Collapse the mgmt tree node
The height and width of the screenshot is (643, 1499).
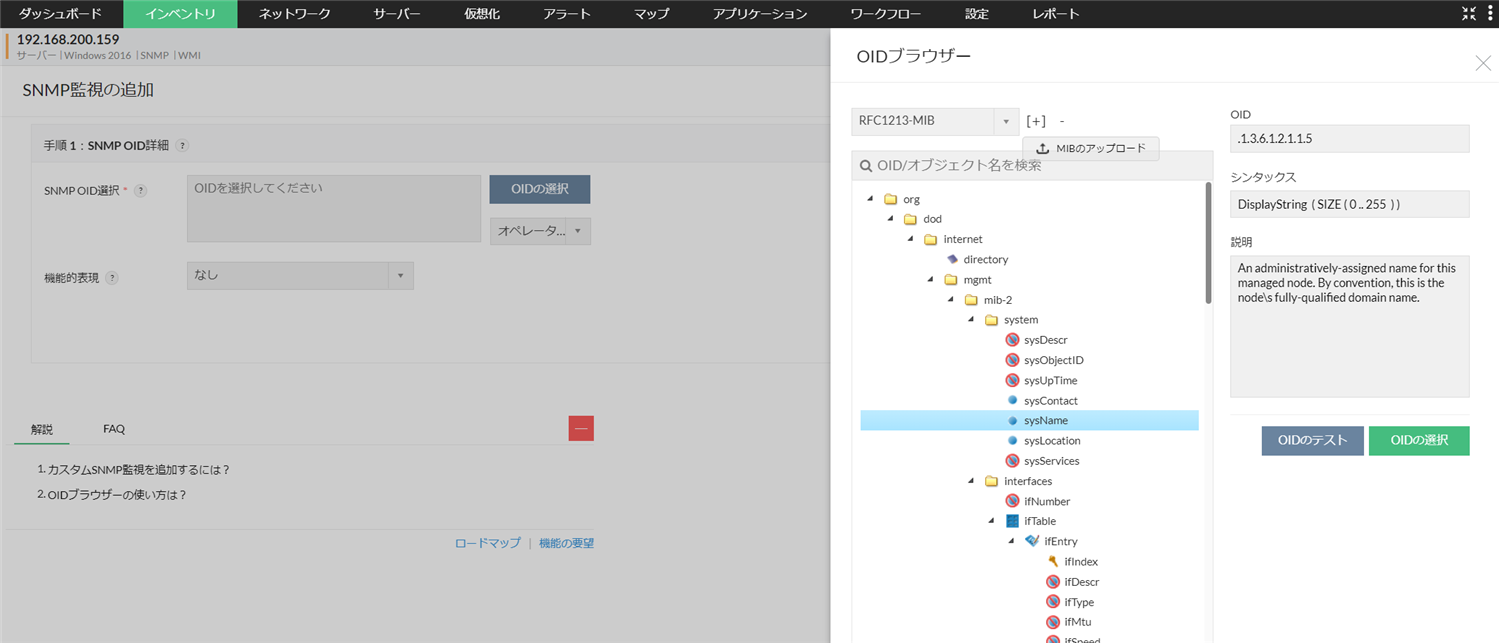[931, 280]
